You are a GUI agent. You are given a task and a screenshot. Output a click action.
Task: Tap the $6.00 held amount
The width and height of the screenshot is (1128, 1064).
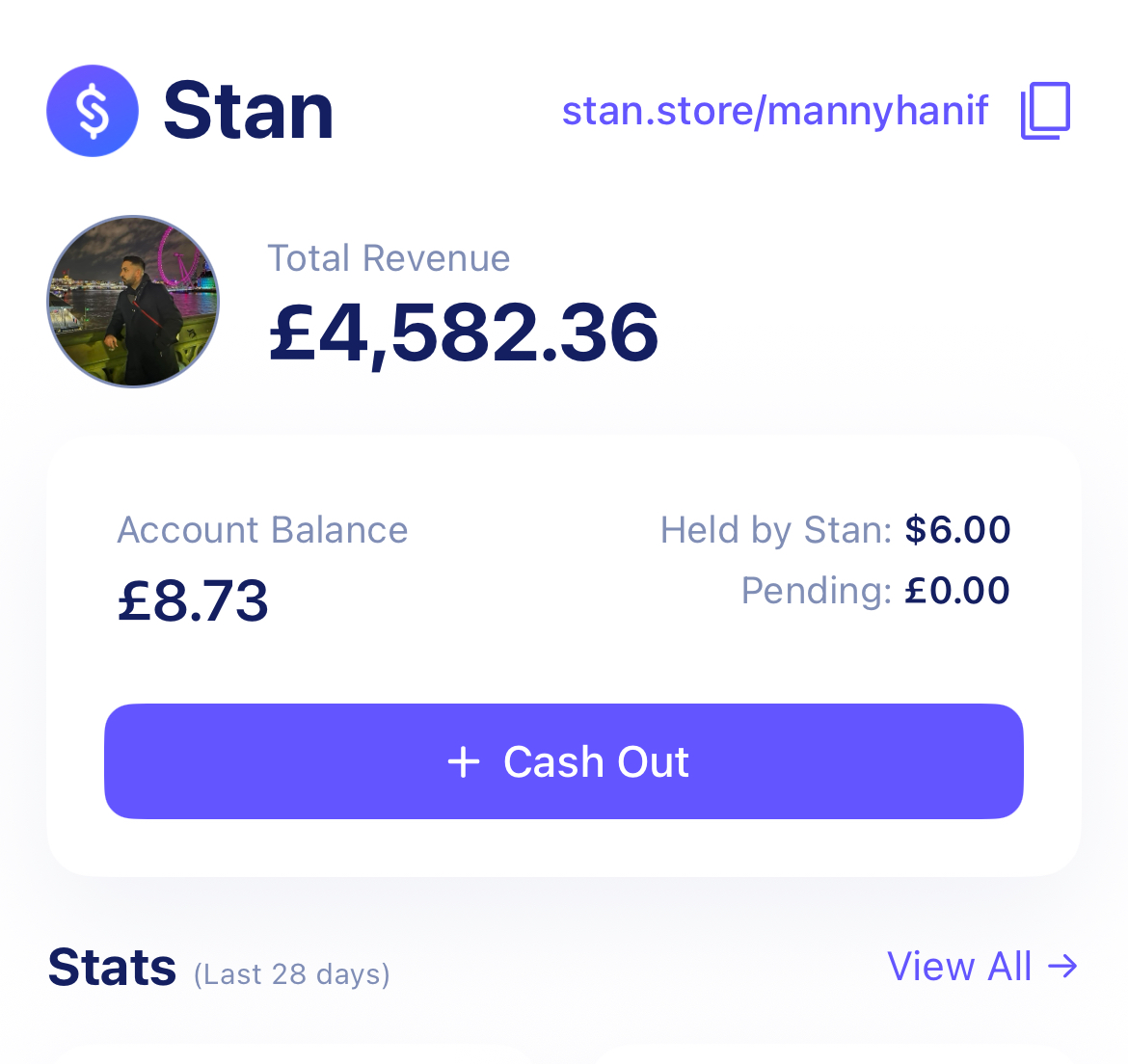coord(957,530)
